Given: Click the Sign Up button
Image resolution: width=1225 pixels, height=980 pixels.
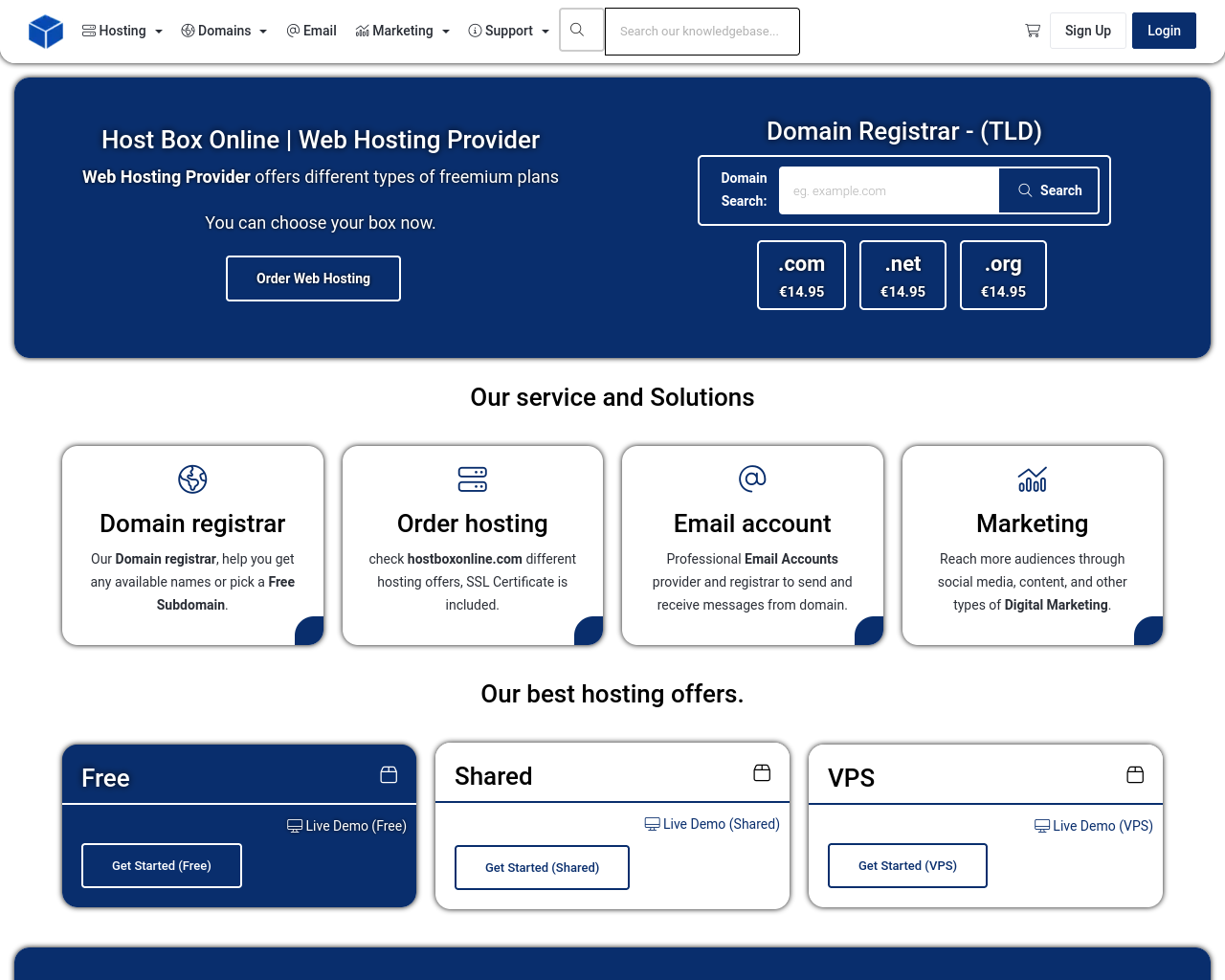Looking at the screenshot, I should coord(1088,31).
